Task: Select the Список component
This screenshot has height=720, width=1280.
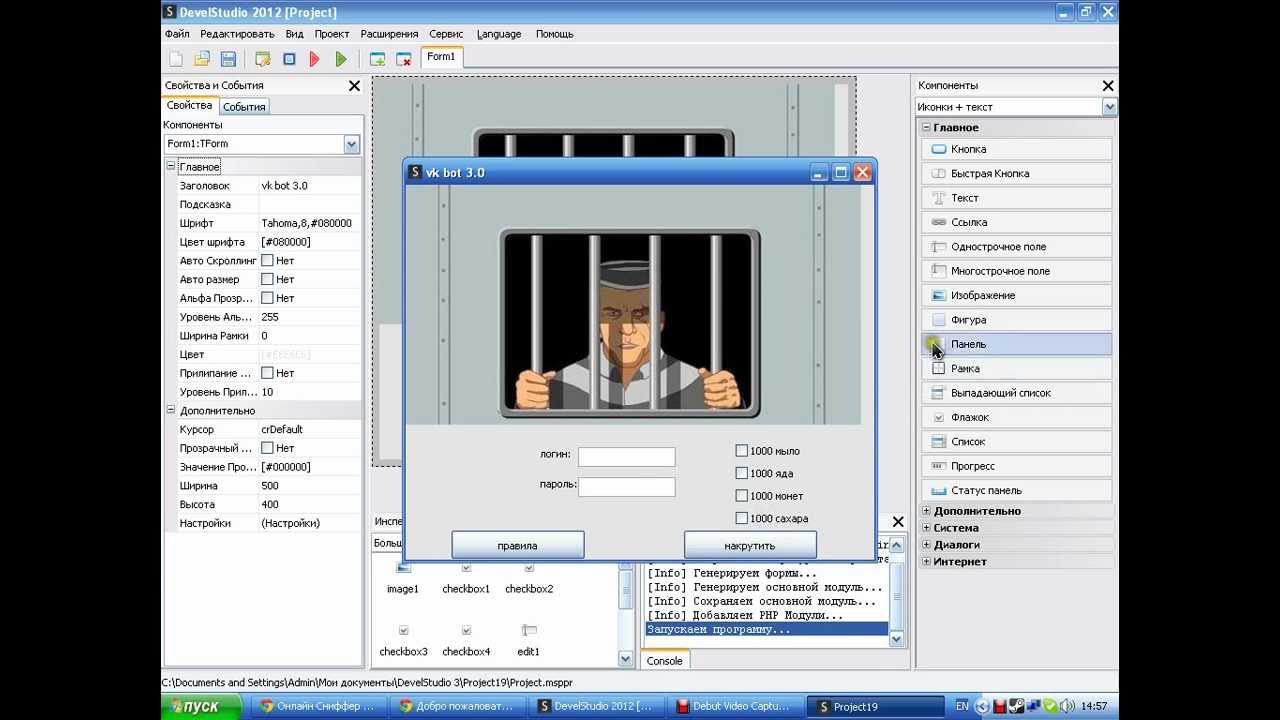Action: tap(1016, 441)
